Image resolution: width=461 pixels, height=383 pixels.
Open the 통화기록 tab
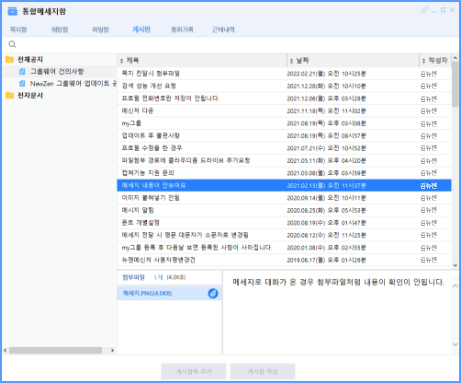(x=182, y=29)
